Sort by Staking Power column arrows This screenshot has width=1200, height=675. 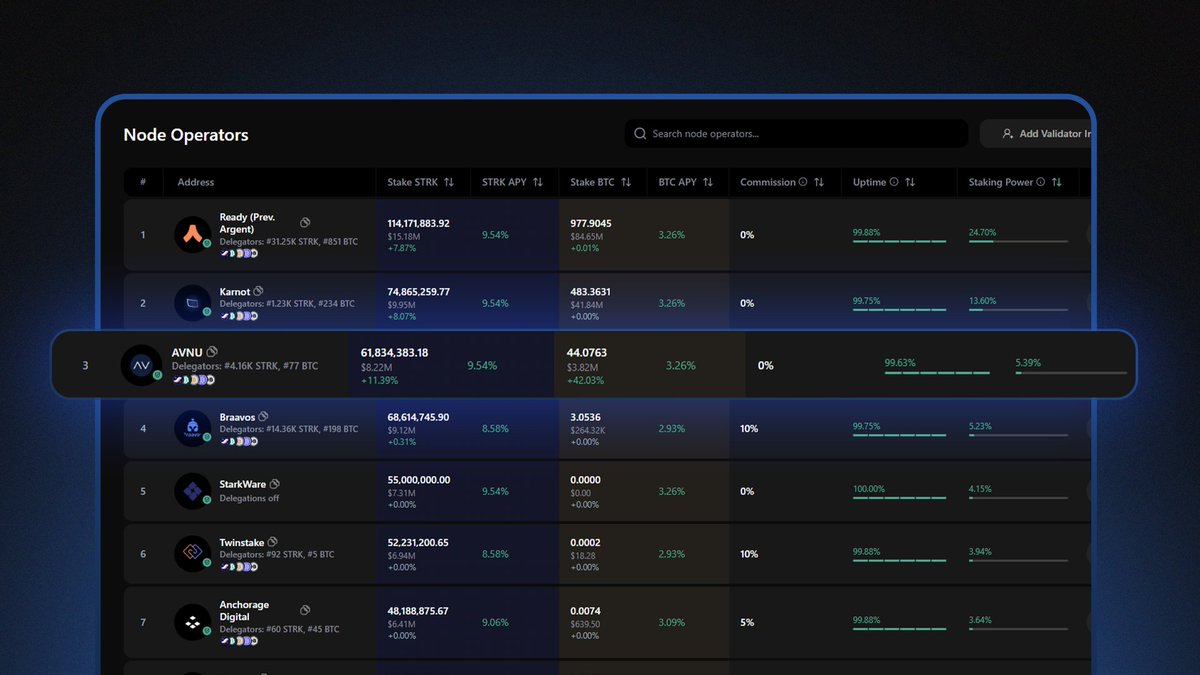pyautogui.click(x=1056, y=182)
